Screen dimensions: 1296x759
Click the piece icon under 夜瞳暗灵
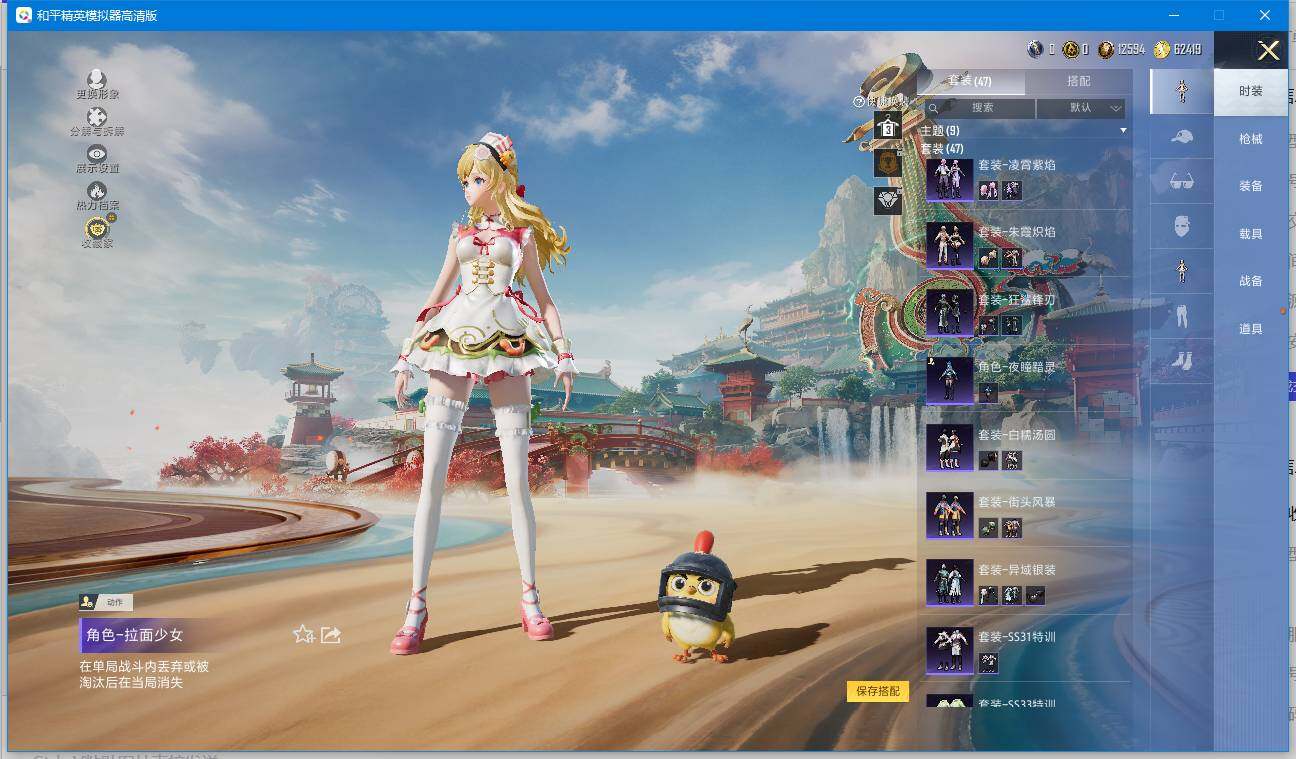pos(988,393)
